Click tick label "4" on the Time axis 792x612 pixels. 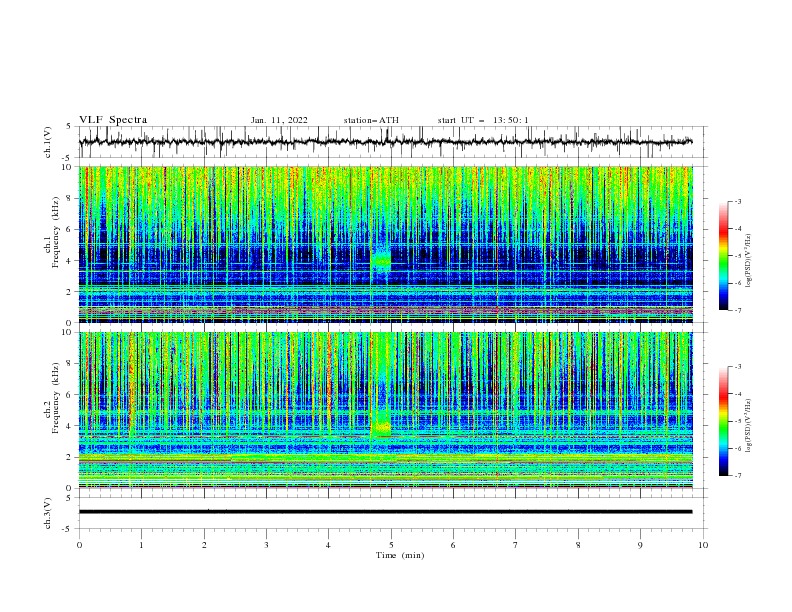[328, 545]
